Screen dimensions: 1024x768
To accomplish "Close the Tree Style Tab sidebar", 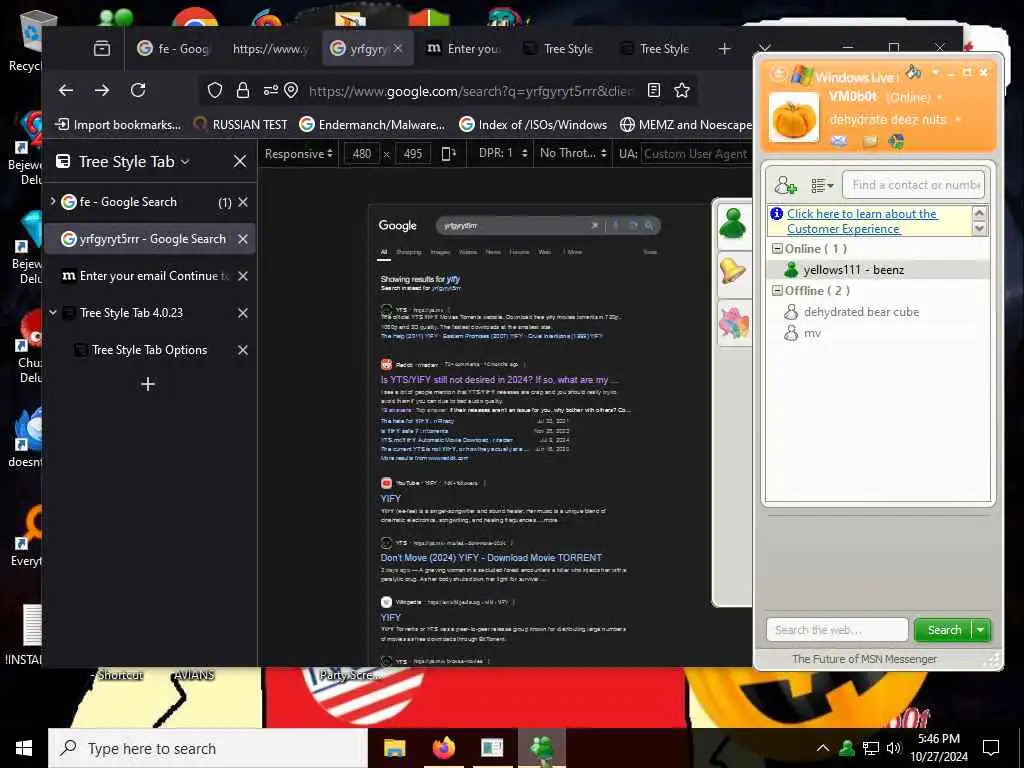I will click(x=240, y=161).
